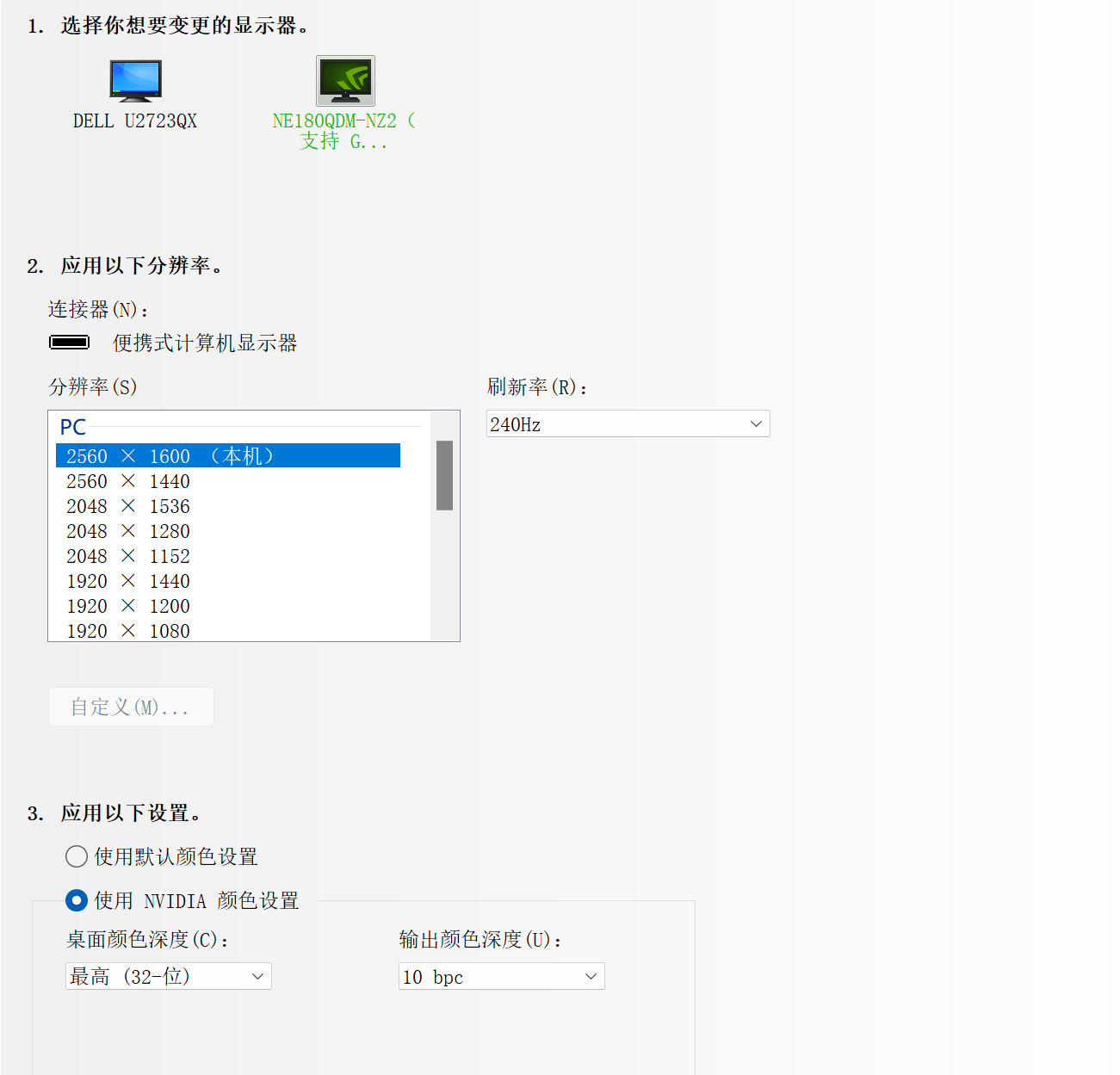This screenshot has height=1075, width=1120.
Task: Open the 刷新率 240Hz dropdown
Action: 628,423
